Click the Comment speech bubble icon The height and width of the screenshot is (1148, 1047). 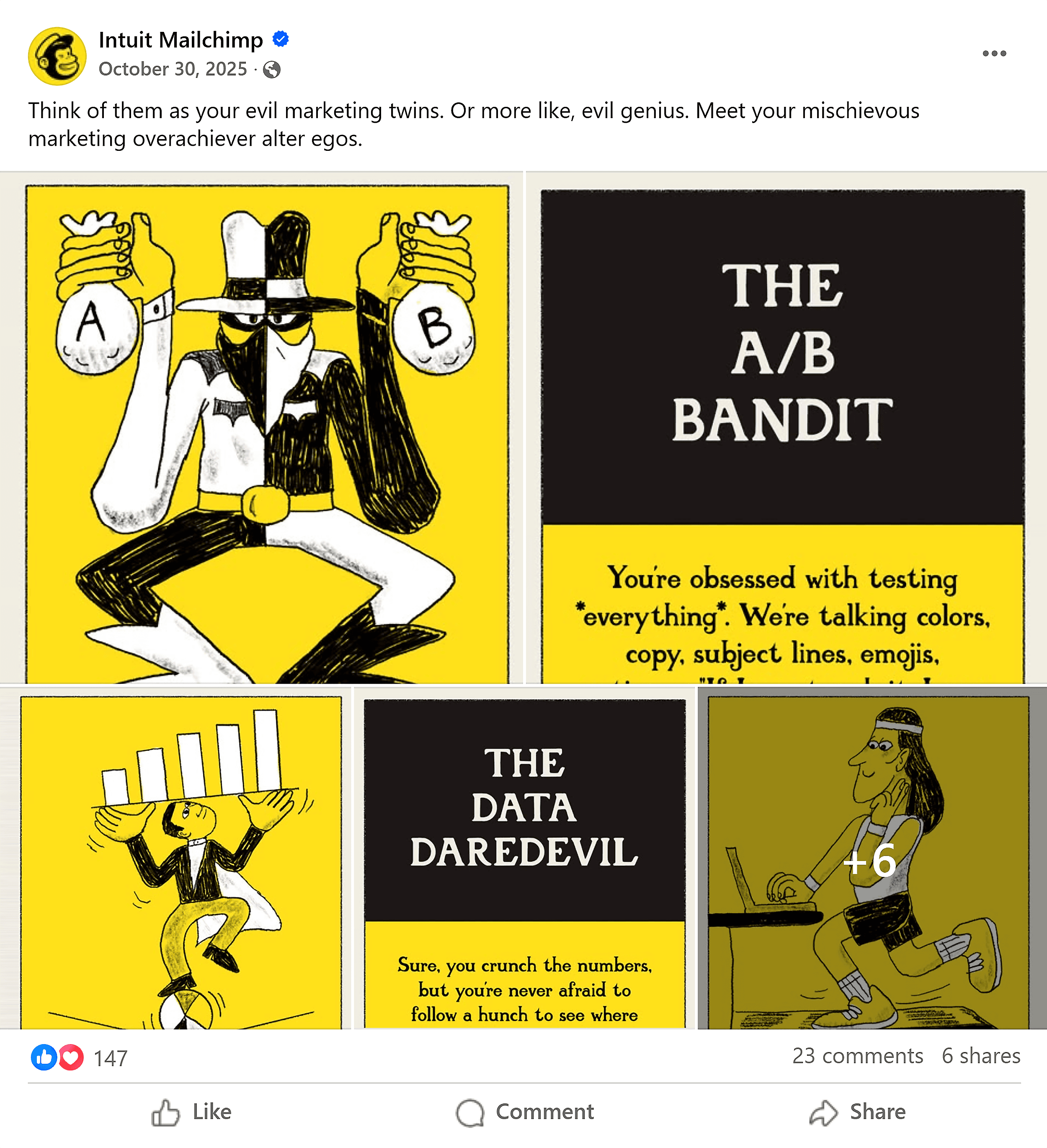[470, 1112]
